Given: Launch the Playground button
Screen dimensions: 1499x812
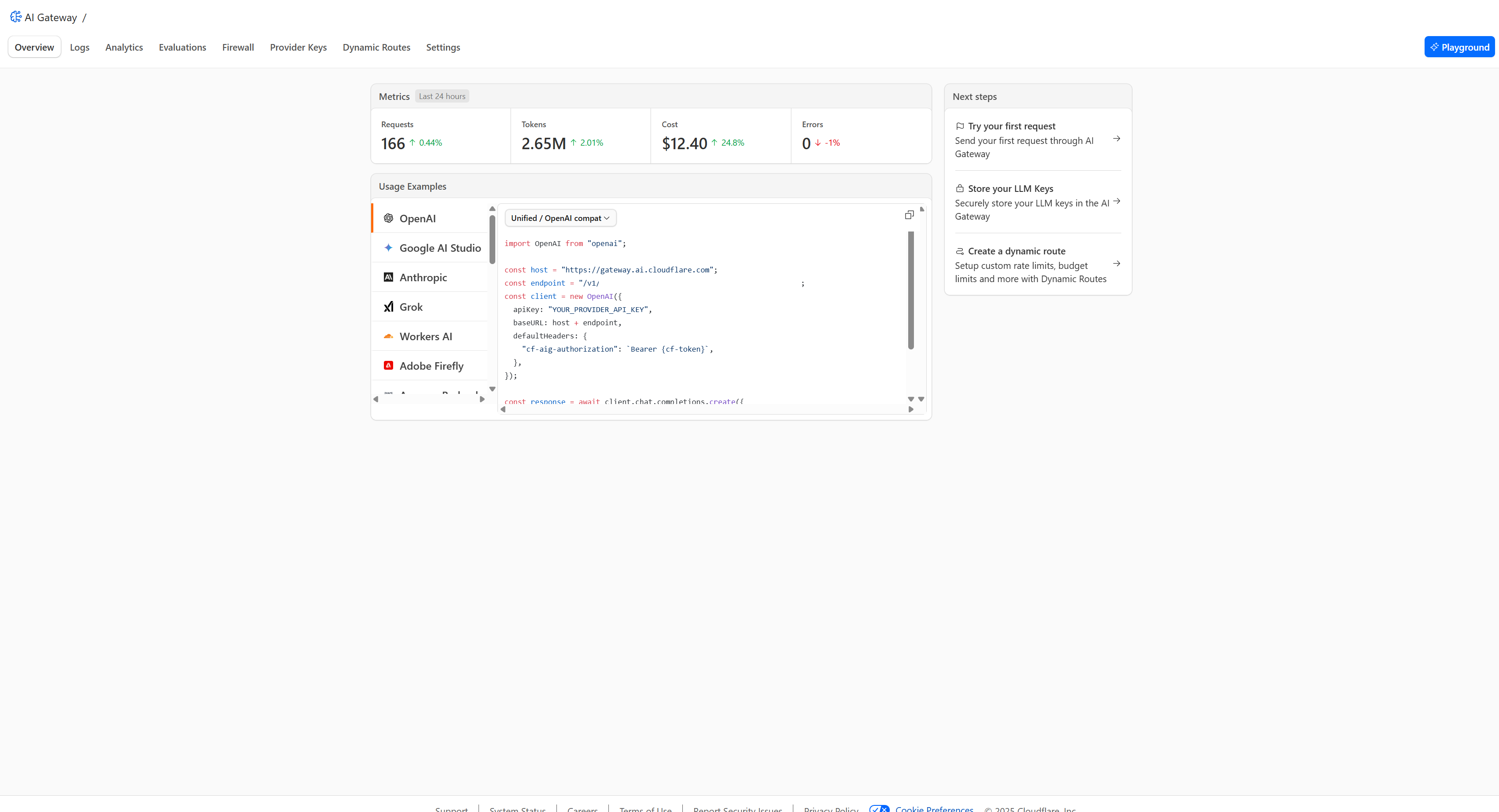Looking at the screenshot, I should click(1459, 48).
